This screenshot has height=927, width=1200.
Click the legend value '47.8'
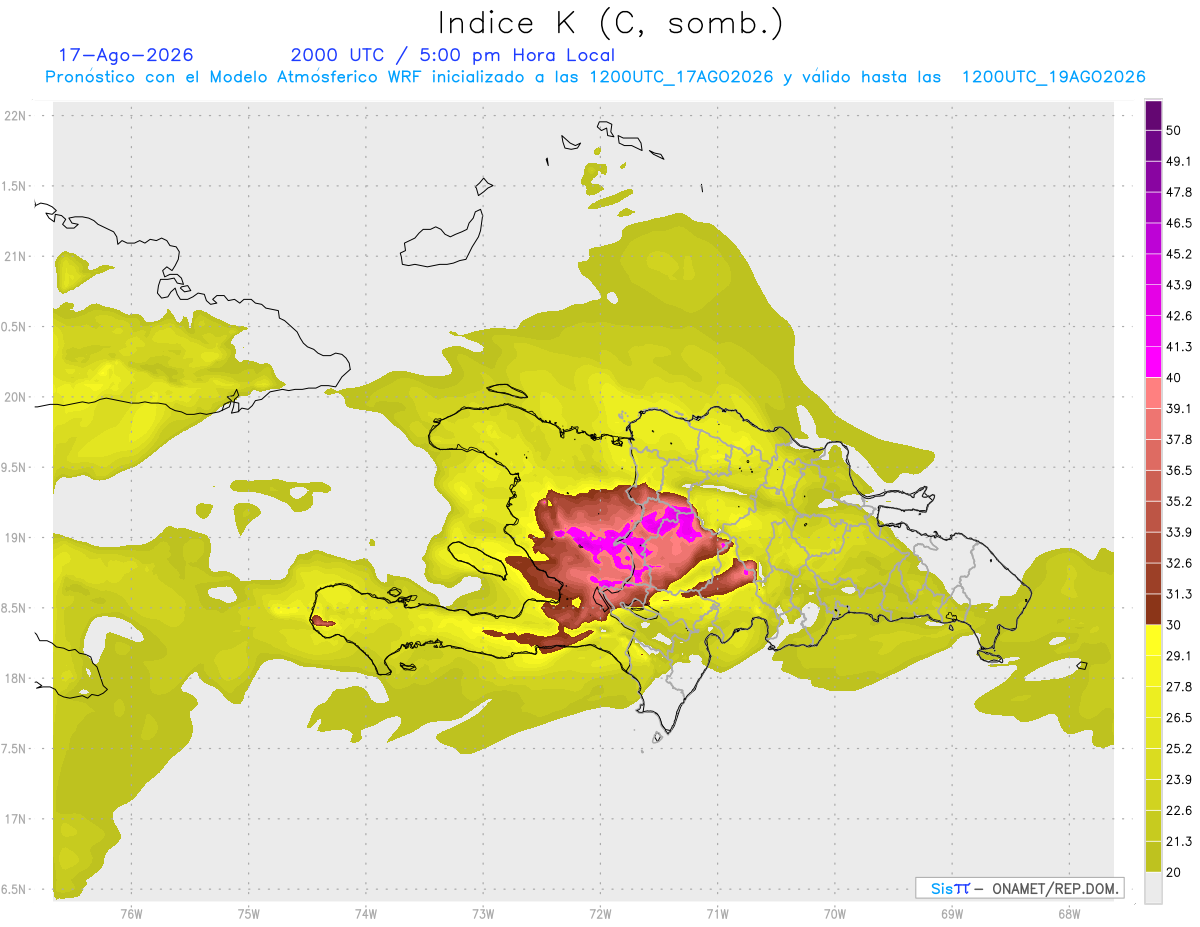pos(1179,193)
